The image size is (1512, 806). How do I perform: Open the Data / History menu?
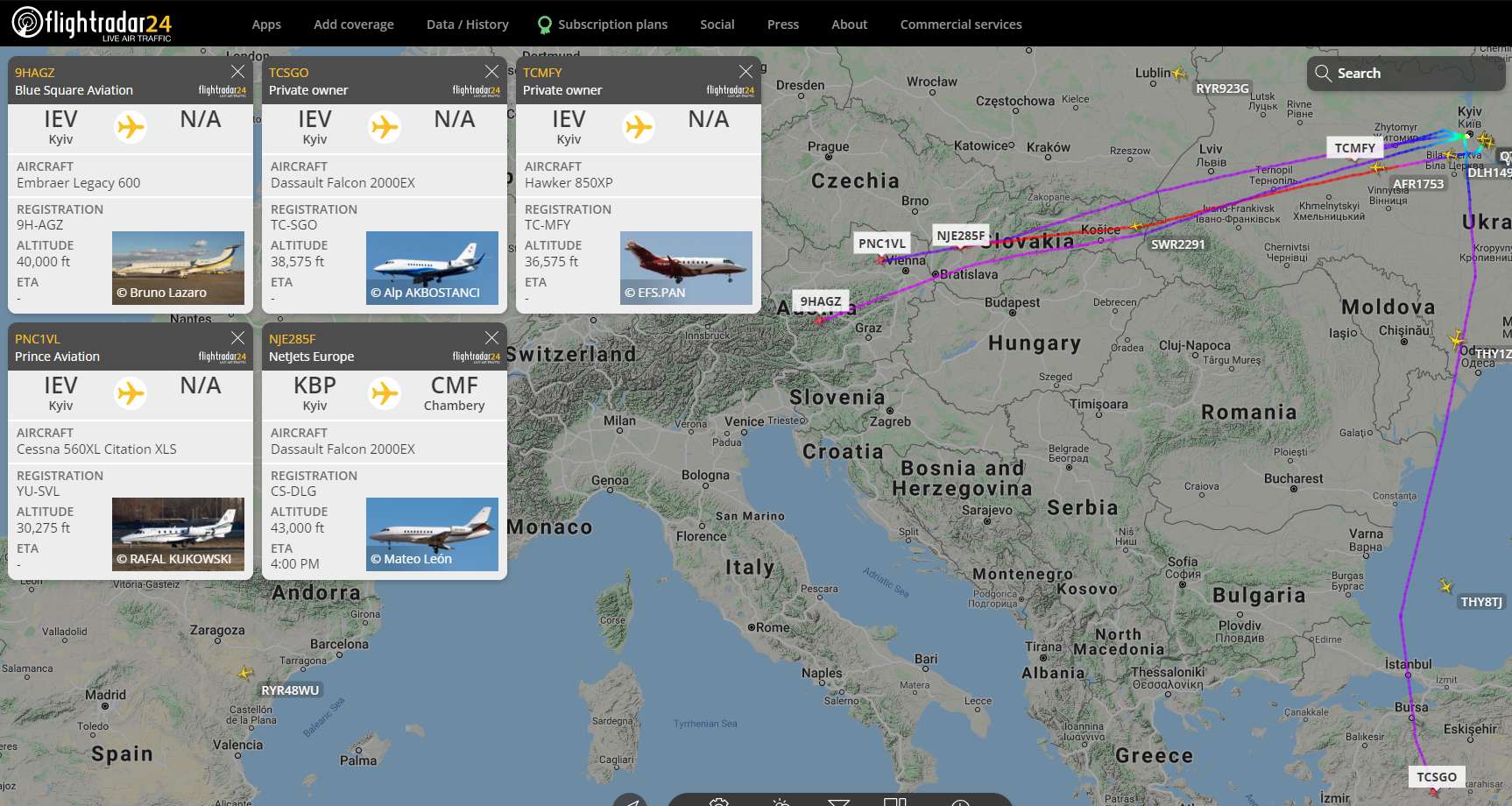(x=468, y=25)
